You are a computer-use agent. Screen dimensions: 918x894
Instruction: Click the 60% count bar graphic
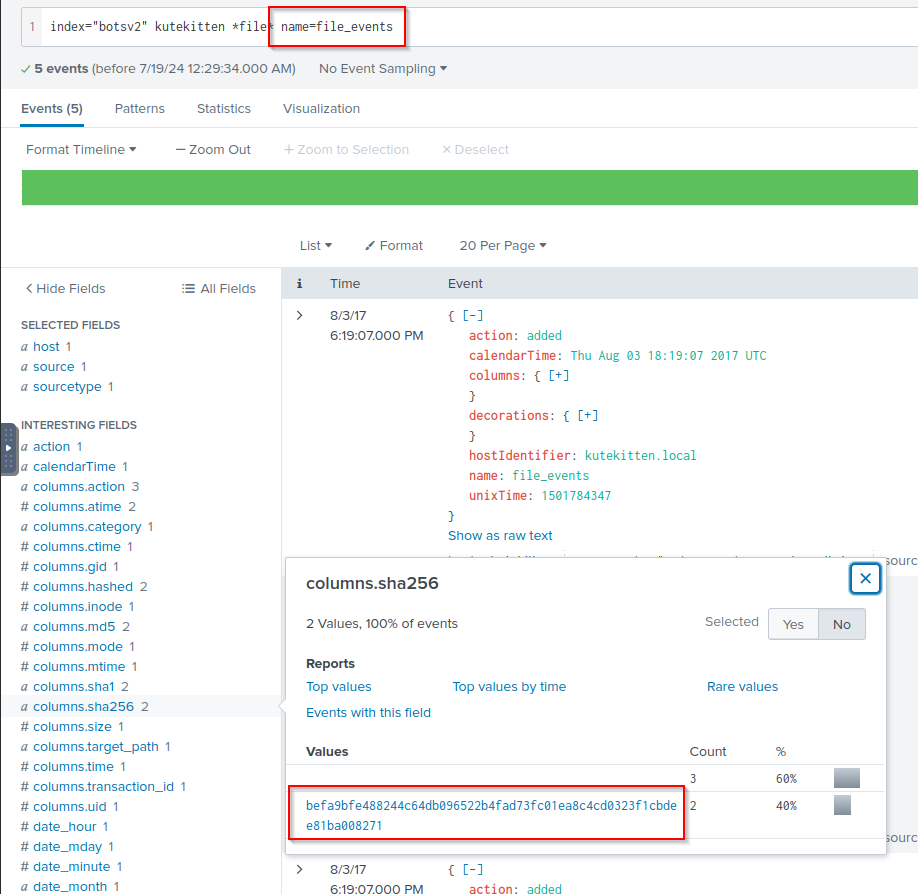coord(846,778)
